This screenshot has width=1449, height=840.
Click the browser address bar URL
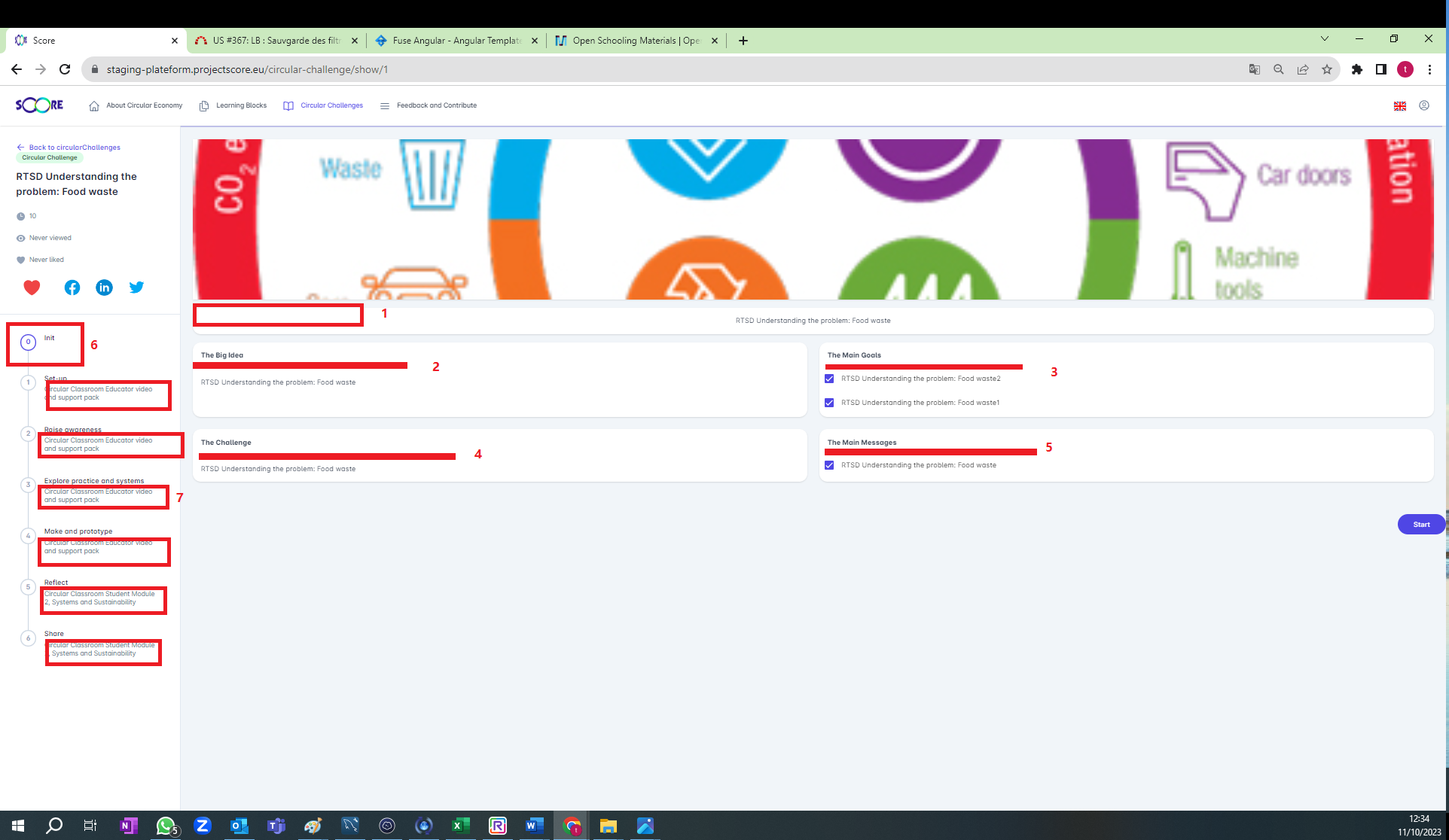pyautogui.click(x=247, y=69)
